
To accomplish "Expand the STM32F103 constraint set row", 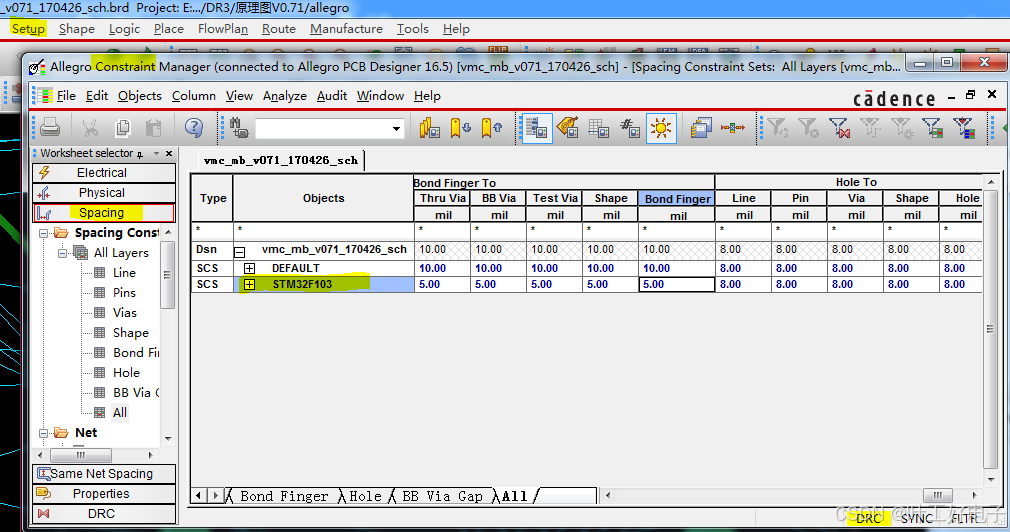I will 249,285.
